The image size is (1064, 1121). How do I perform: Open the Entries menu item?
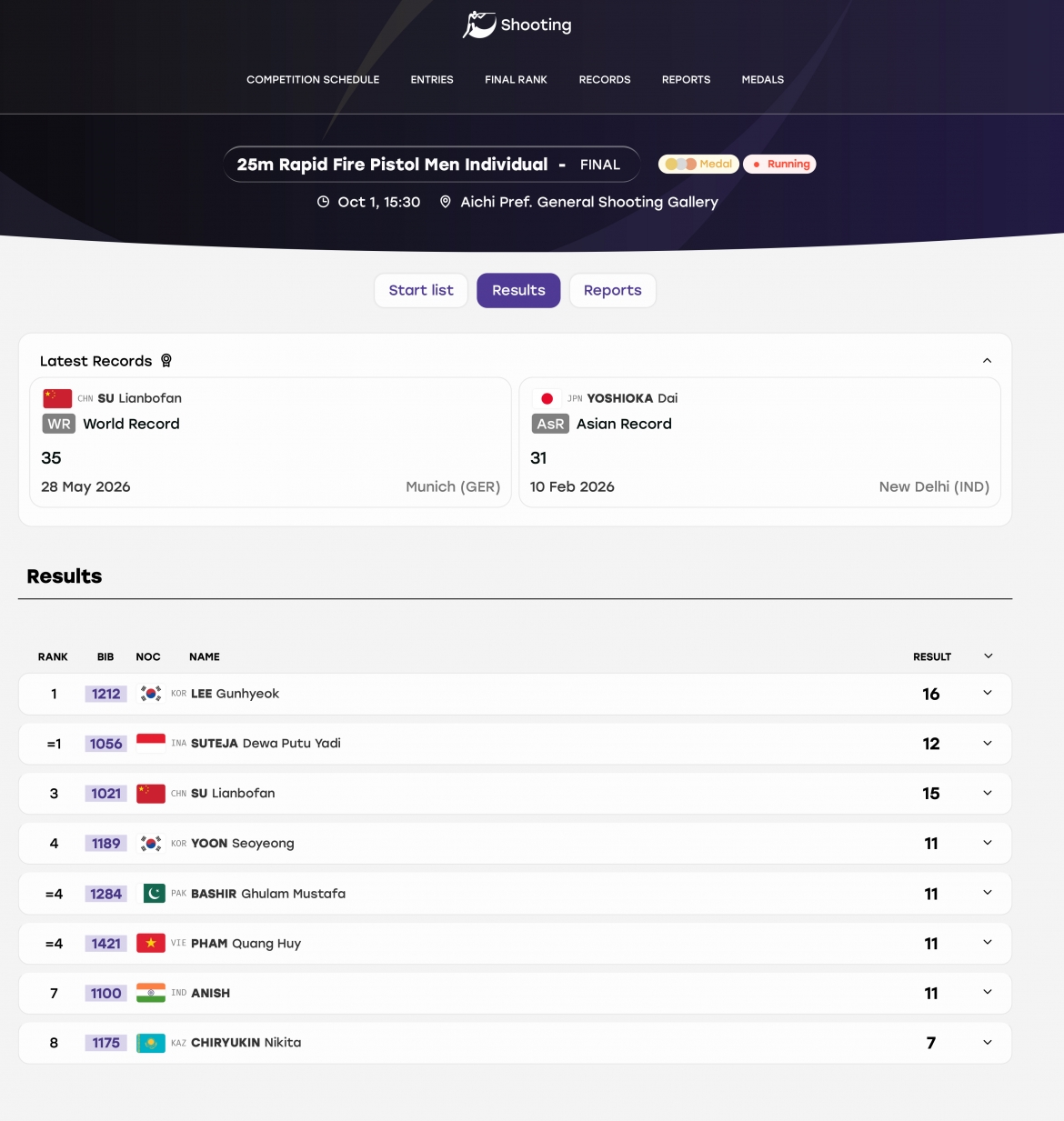[x=432, y=80]
